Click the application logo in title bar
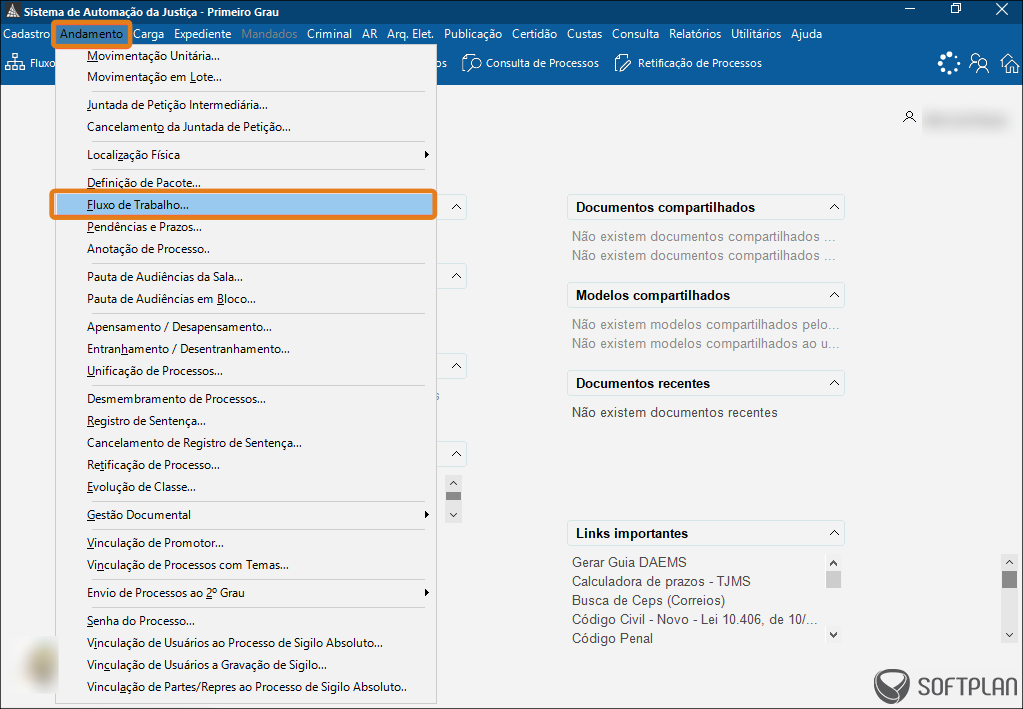 12,11
